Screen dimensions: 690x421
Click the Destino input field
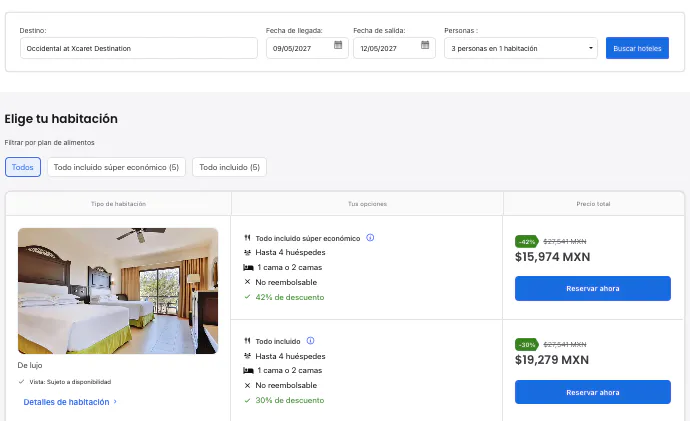[139, 48]
